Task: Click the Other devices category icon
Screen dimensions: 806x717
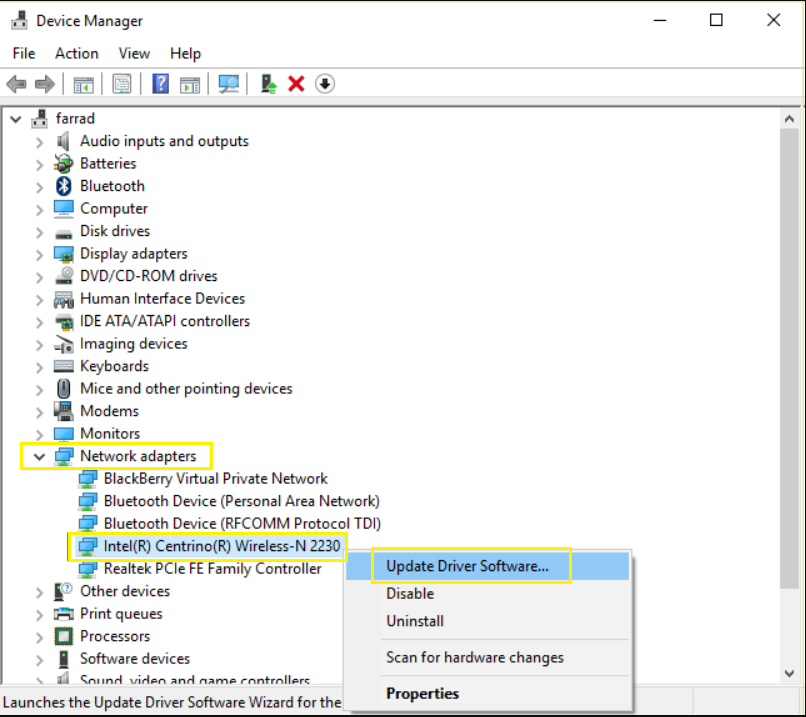Action: click(x=64, y=592)
